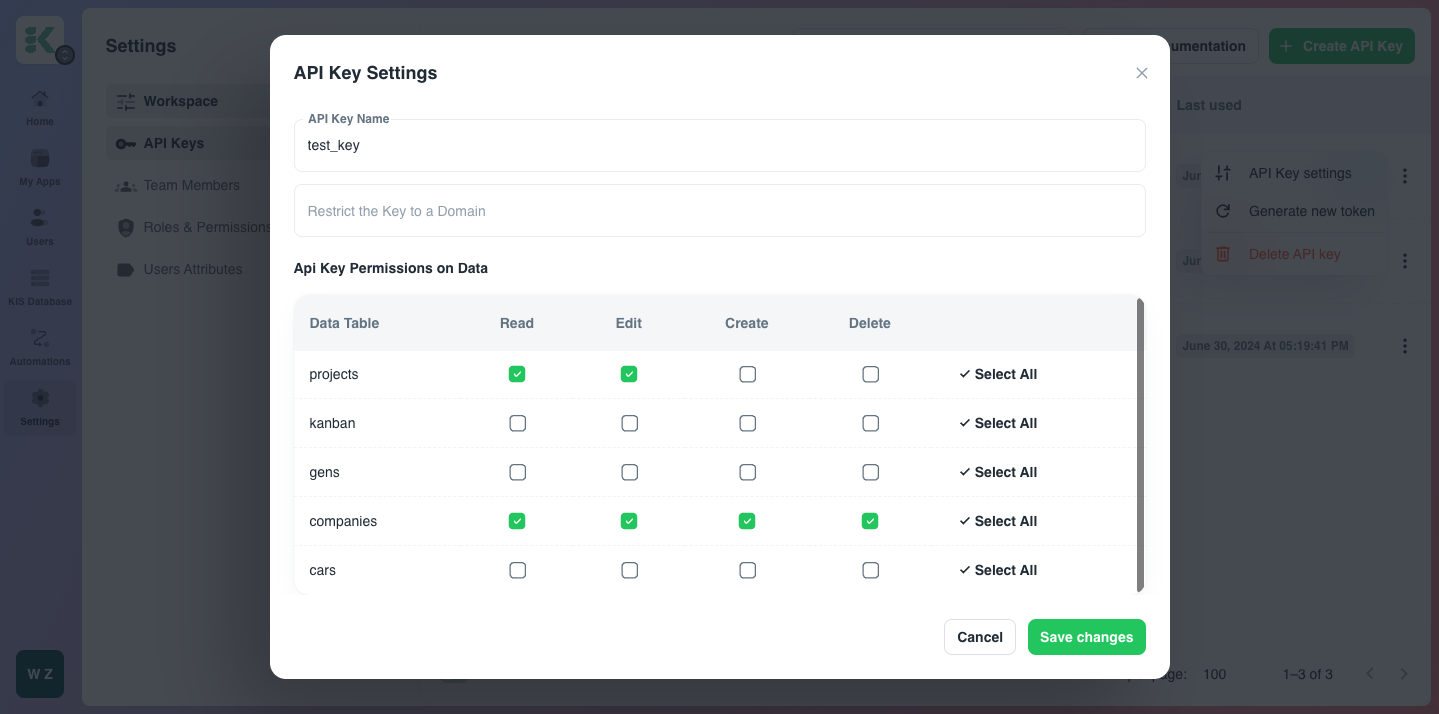Uncheck Read permission for projects
The image size is (1439, 714).
coord(517,374)
